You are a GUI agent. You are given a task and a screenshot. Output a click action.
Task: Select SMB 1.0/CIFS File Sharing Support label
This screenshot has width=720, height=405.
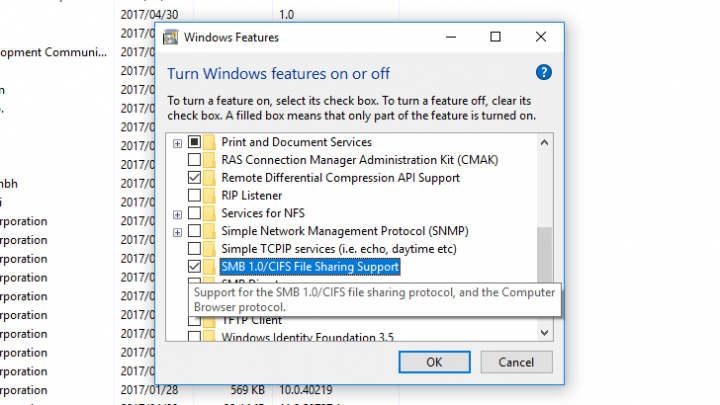(310, 267)
